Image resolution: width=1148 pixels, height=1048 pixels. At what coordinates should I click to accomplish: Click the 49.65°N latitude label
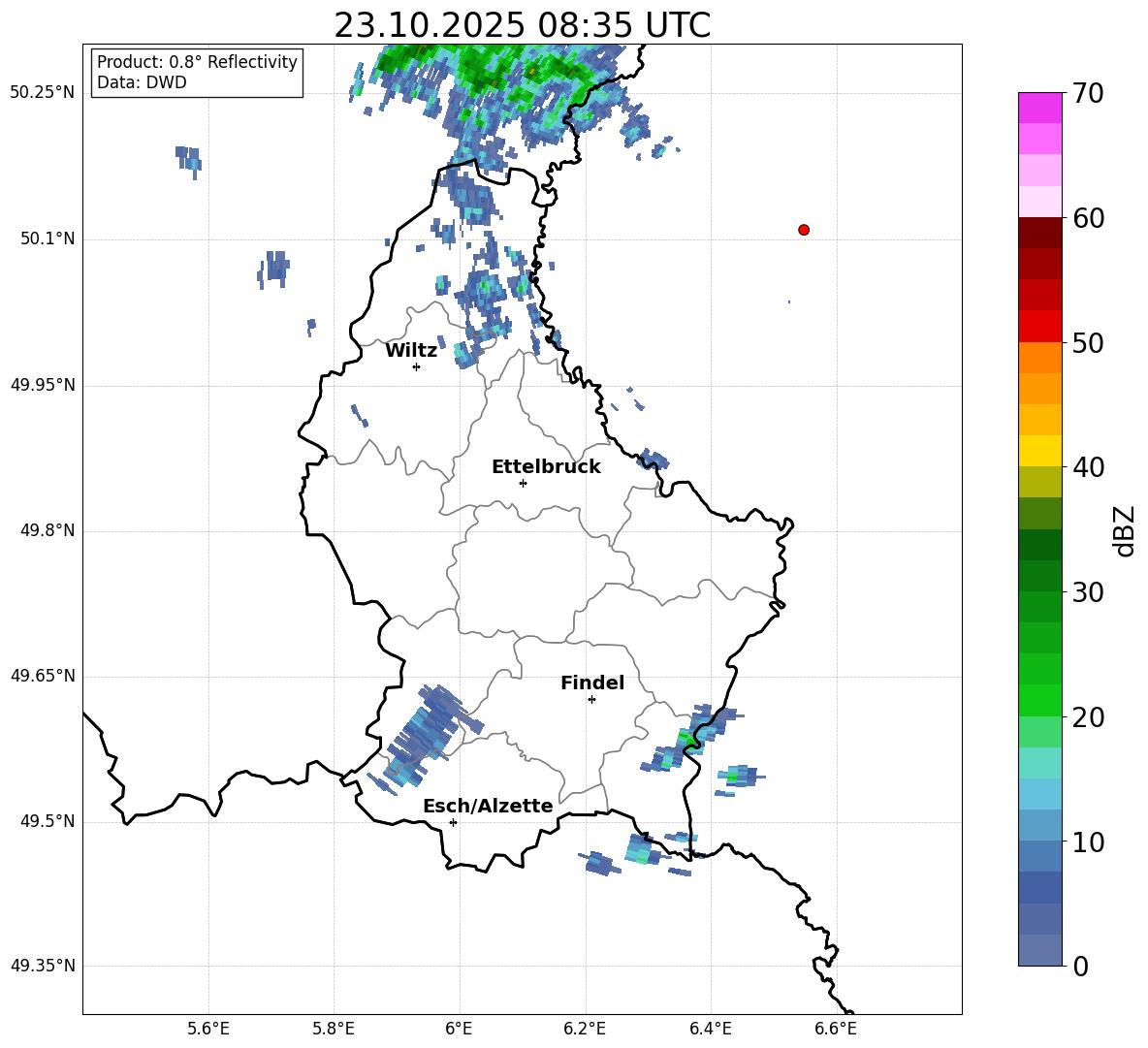(x=43, y=676)
